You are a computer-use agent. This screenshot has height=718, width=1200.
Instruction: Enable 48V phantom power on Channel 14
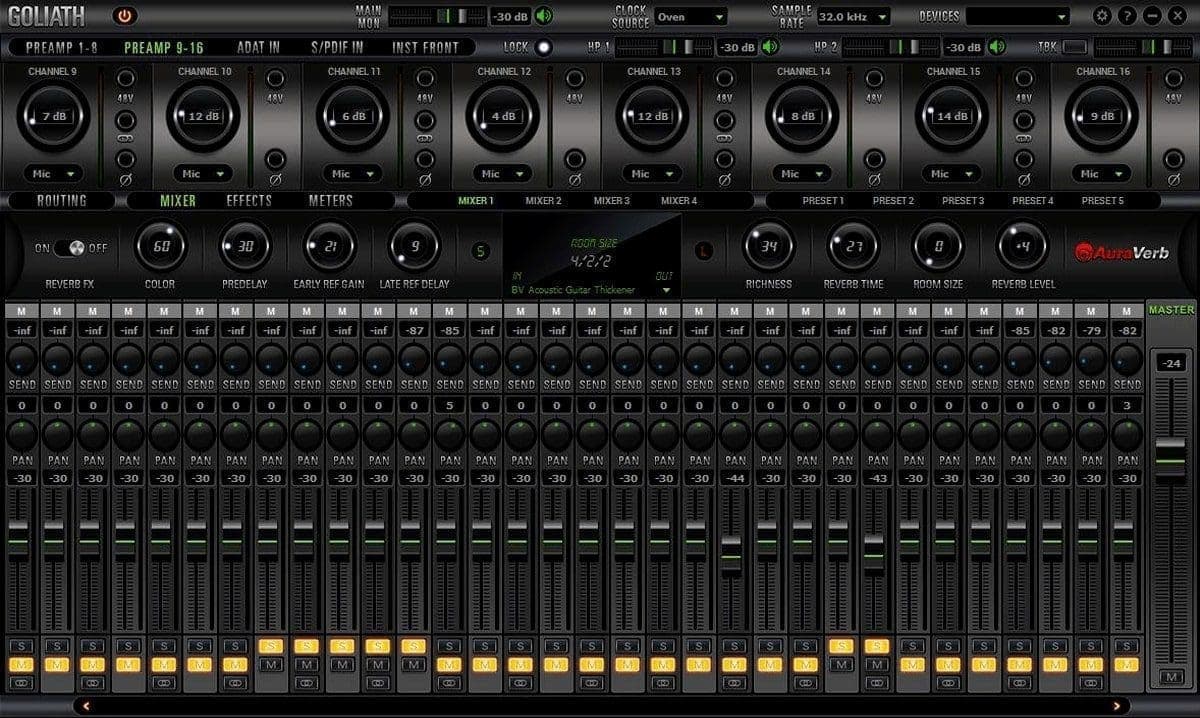(x=874, y=79)
